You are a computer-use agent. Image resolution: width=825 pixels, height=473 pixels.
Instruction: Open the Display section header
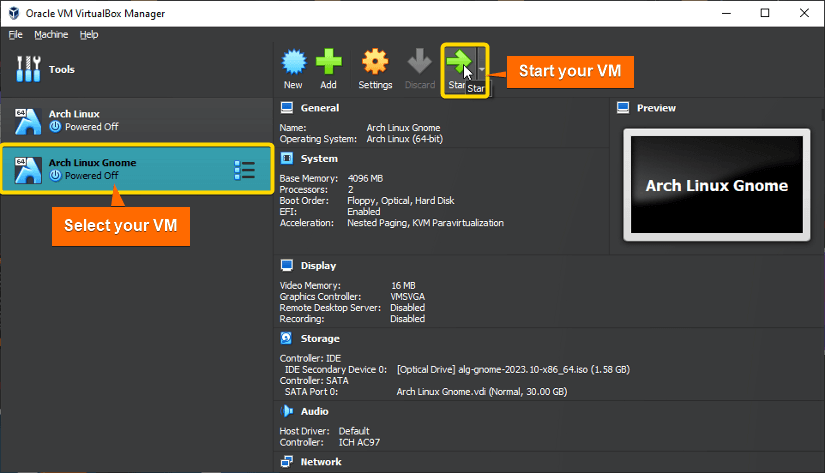click(x=318, y=266)
